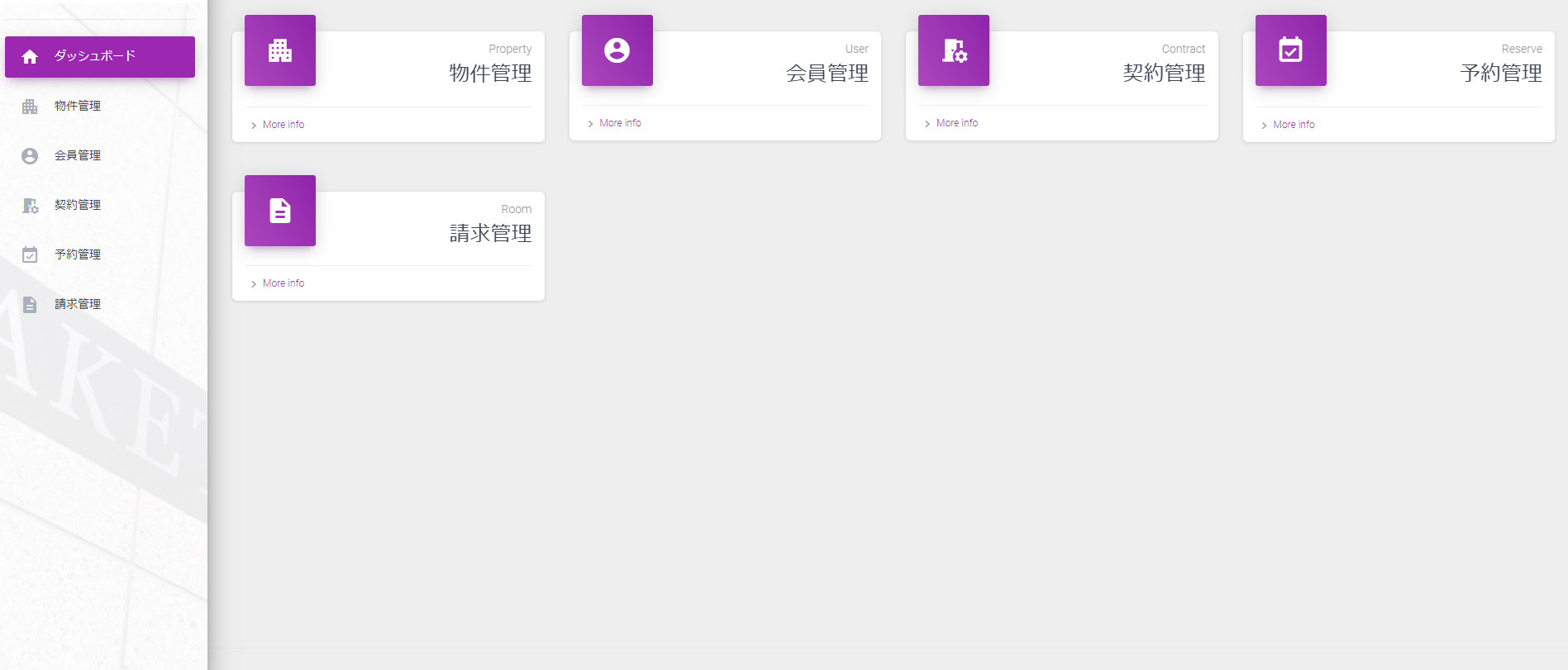
Task: Click the Reserve calendar-check icon tile
Action: coord(1290,50)
